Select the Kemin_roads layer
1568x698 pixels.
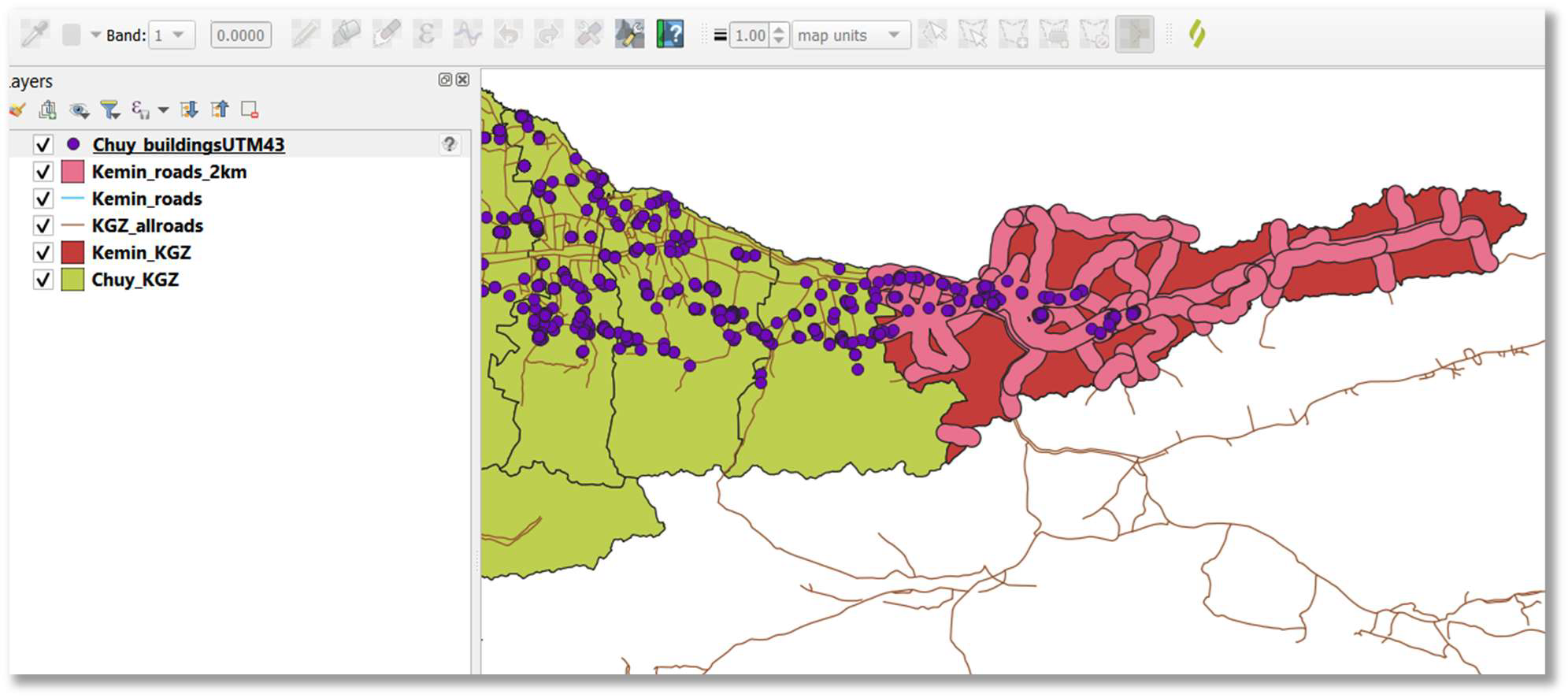(x=146, y=199)
